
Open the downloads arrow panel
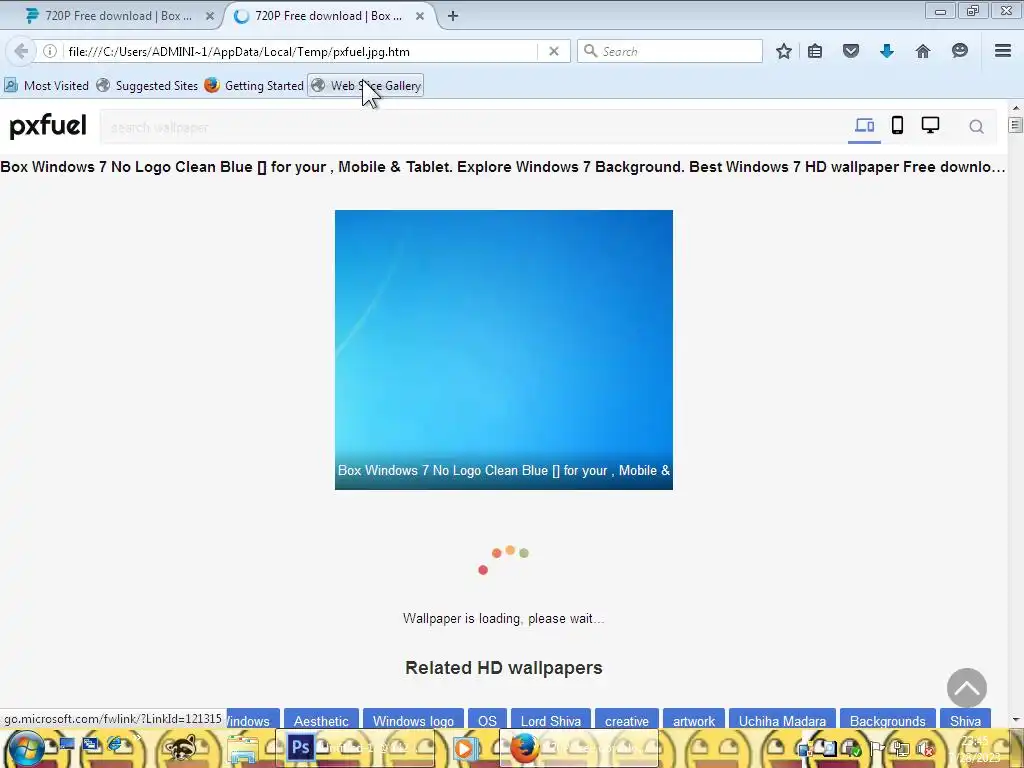pyautogui.click(x=886, y=51)
